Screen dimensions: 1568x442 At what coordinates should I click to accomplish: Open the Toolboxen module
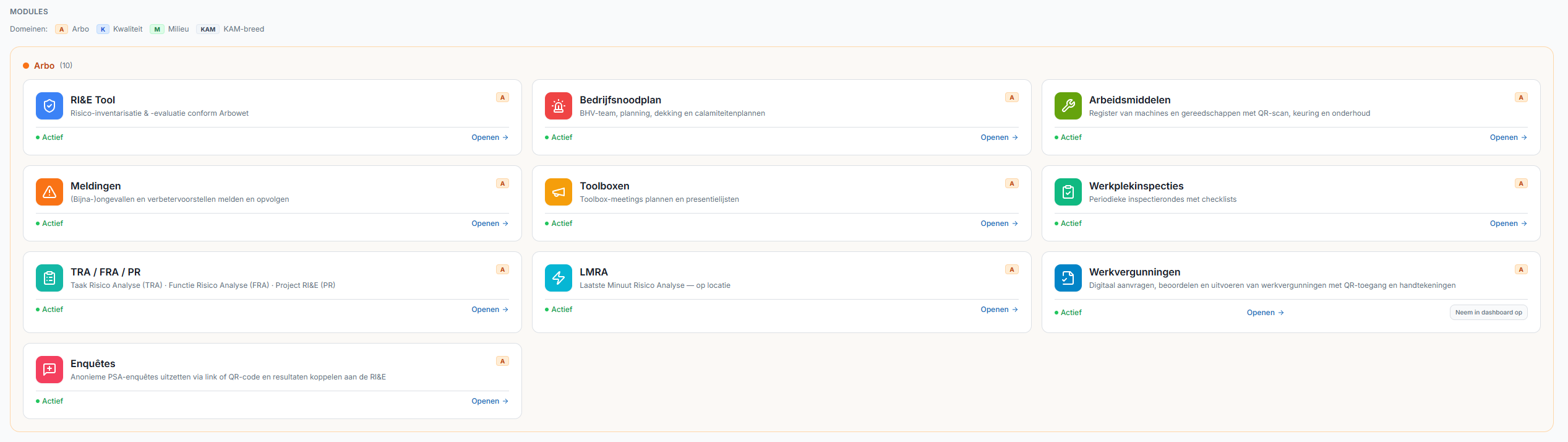(x=999, y=223)
